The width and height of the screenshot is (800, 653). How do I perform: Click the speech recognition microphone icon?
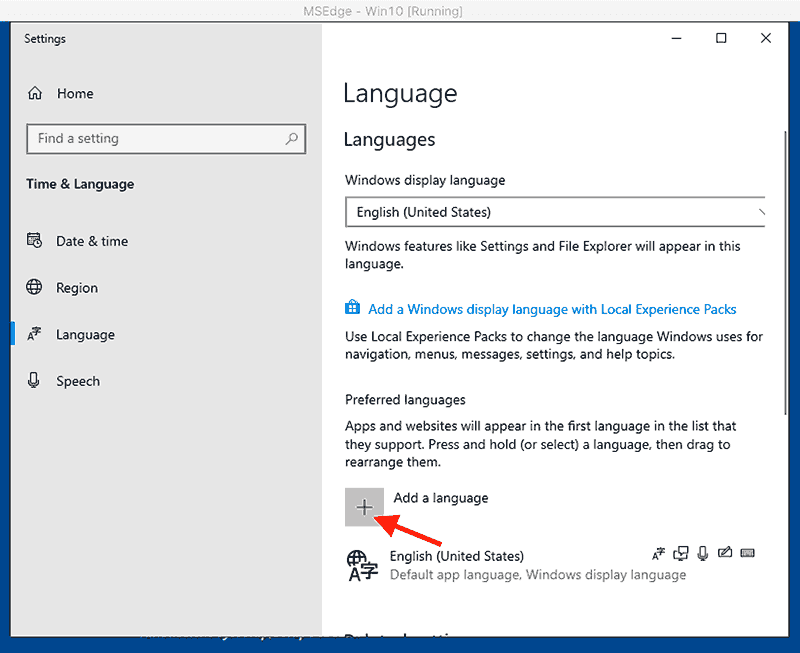[703, 553]
